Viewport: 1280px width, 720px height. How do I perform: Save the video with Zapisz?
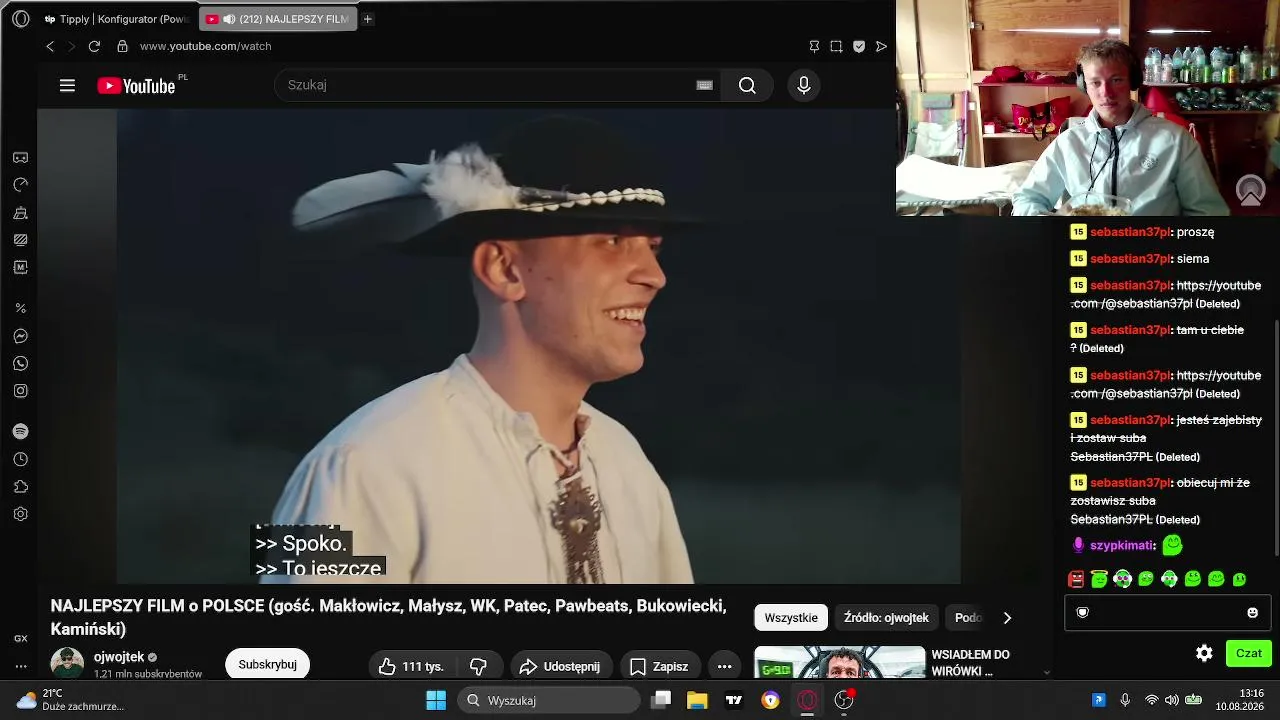(x=659, y=666)
